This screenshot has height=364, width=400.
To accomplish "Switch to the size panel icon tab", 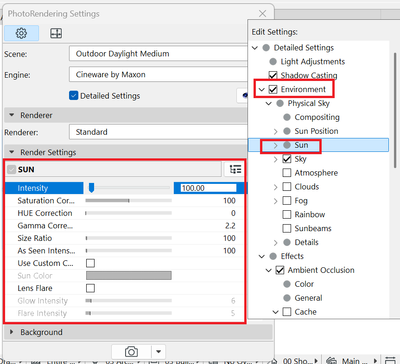I will point(56,33).
